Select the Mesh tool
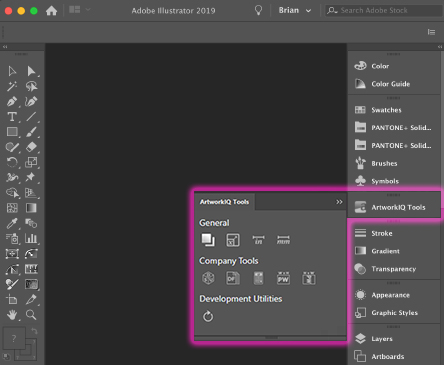This screenshot has height=365, width=444. pos(12,208)
